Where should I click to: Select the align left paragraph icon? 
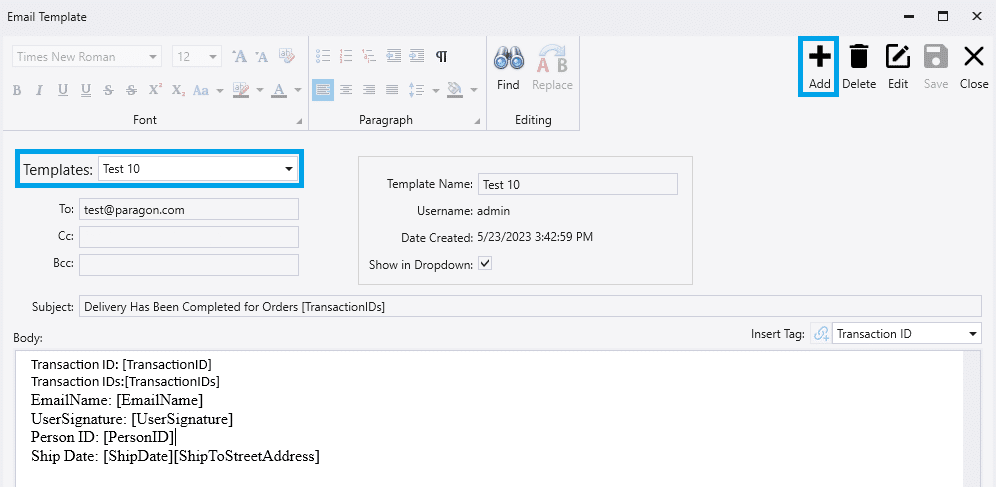(x=322, y=90)
